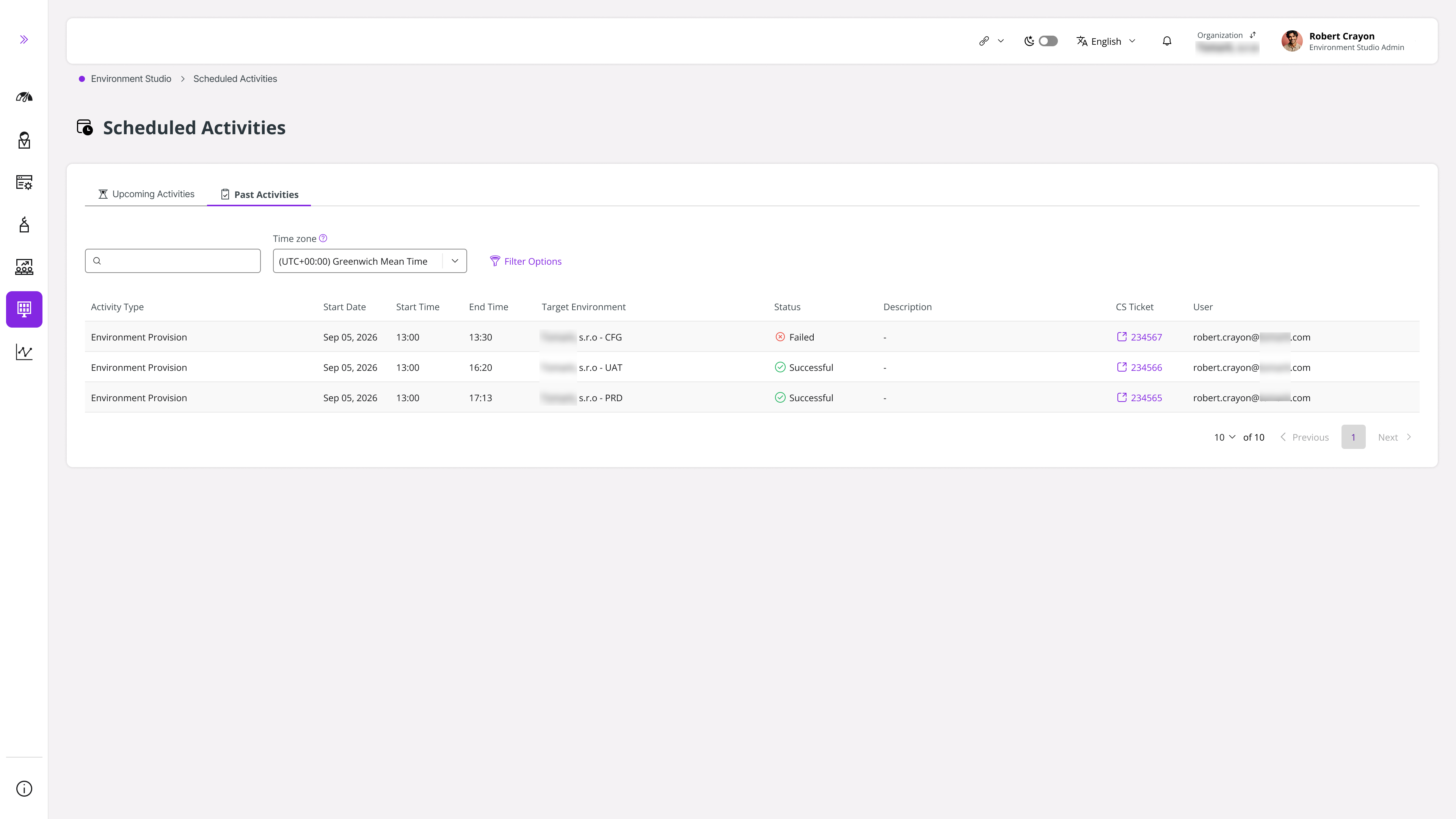Click the Organization label

point(1220,35)
